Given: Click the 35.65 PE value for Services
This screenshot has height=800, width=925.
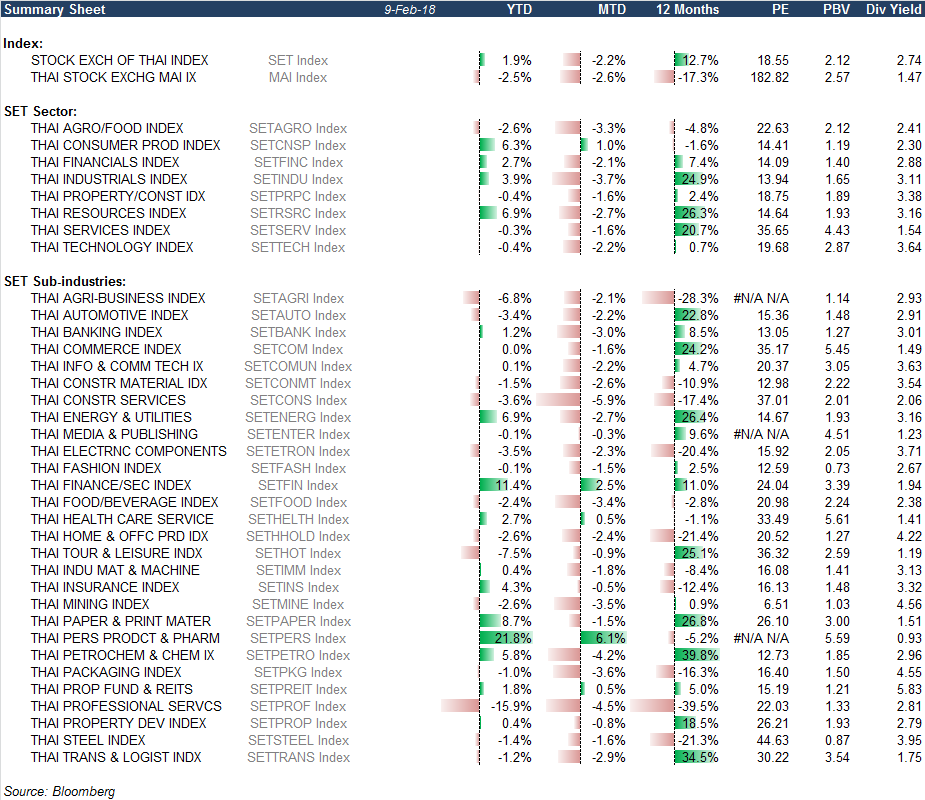Looking at the screenshot, I should [x=773, y=231].
